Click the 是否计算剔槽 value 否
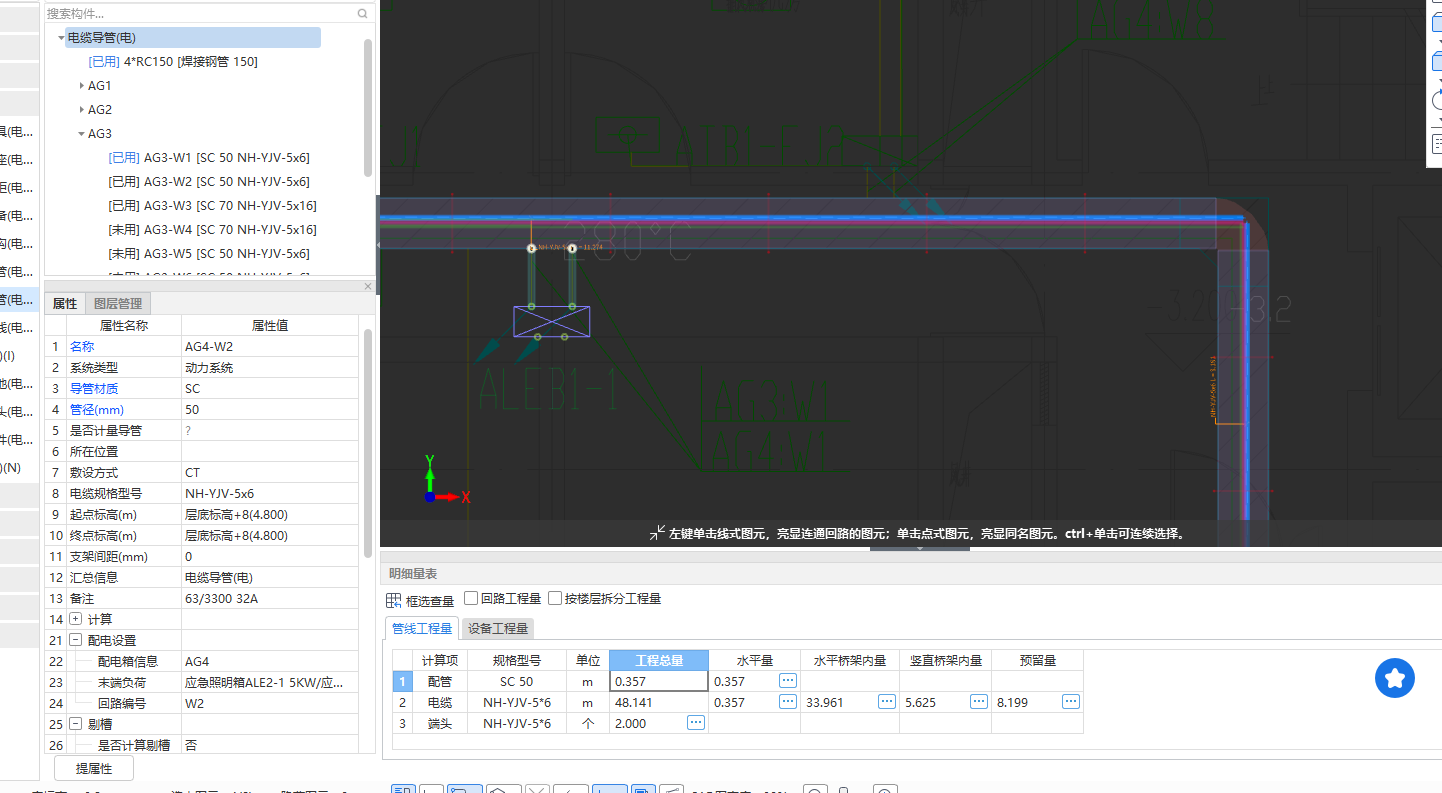The height and width of the screenshot is (793, 1442). pos(270,745)
